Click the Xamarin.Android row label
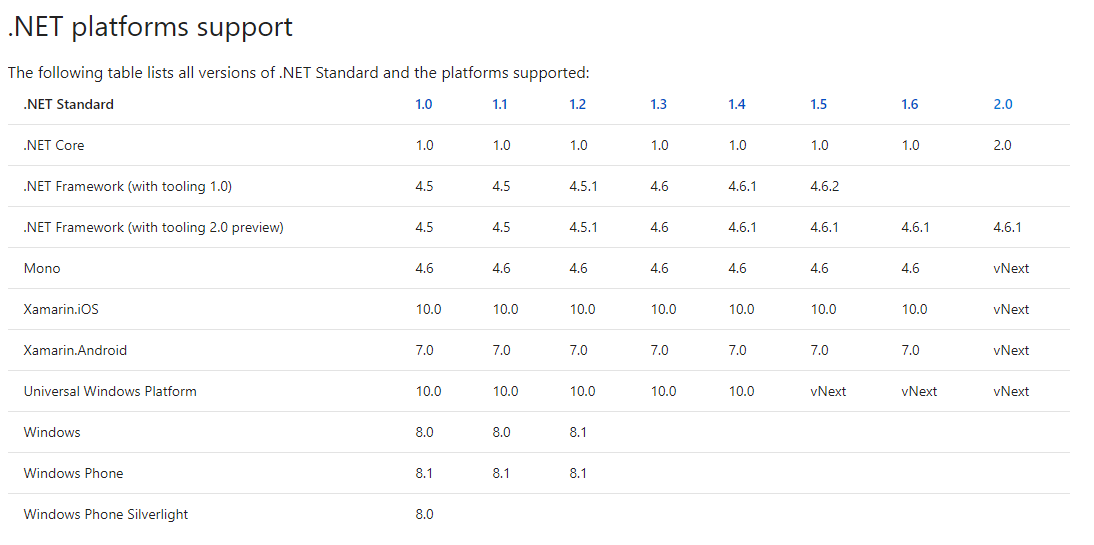Screen dimensions: 1094x545 (75, 350)
